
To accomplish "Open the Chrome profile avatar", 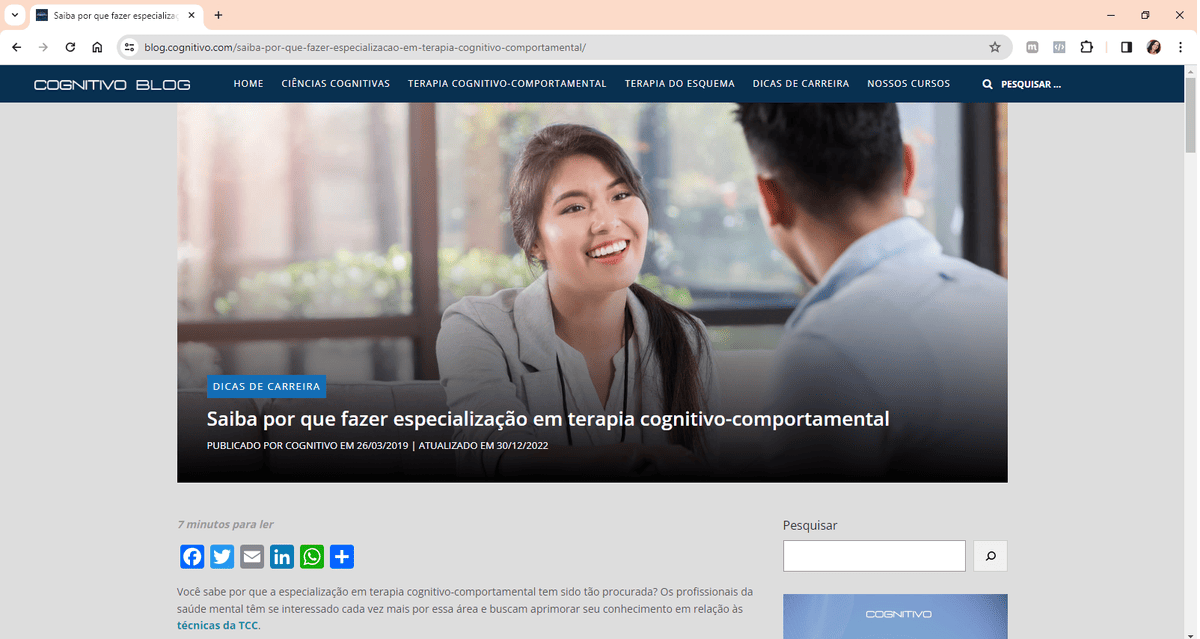I will click(1153, 47).
